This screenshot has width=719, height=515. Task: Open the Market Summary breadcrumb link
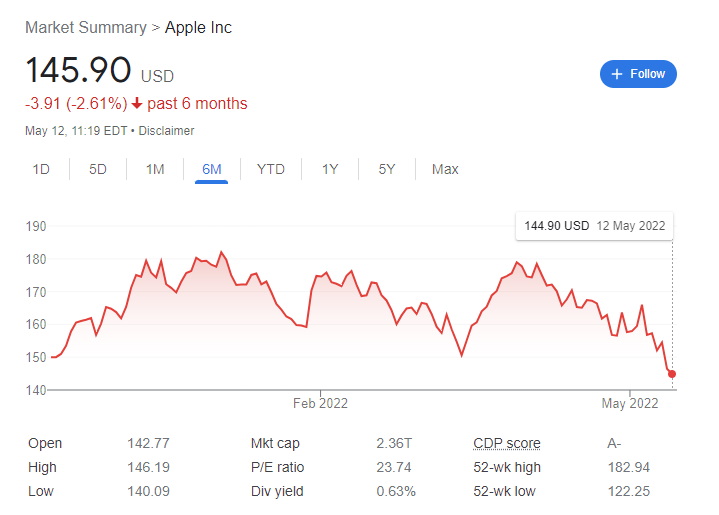pos(86,28)
